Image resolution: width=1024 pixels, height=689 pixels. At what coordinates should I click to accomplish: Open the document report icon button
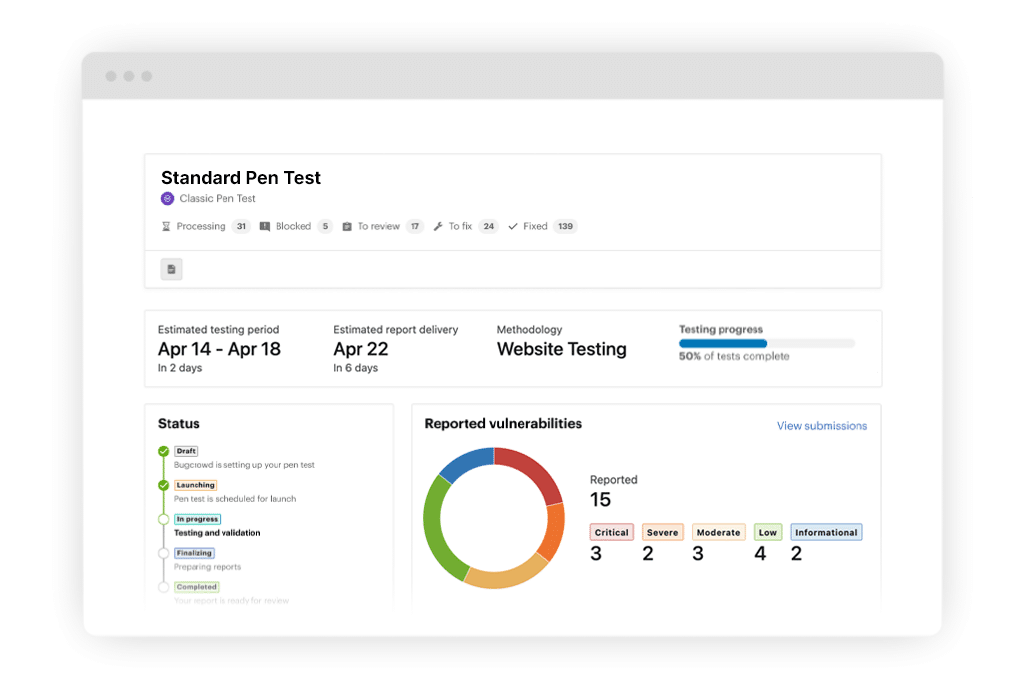172,269
